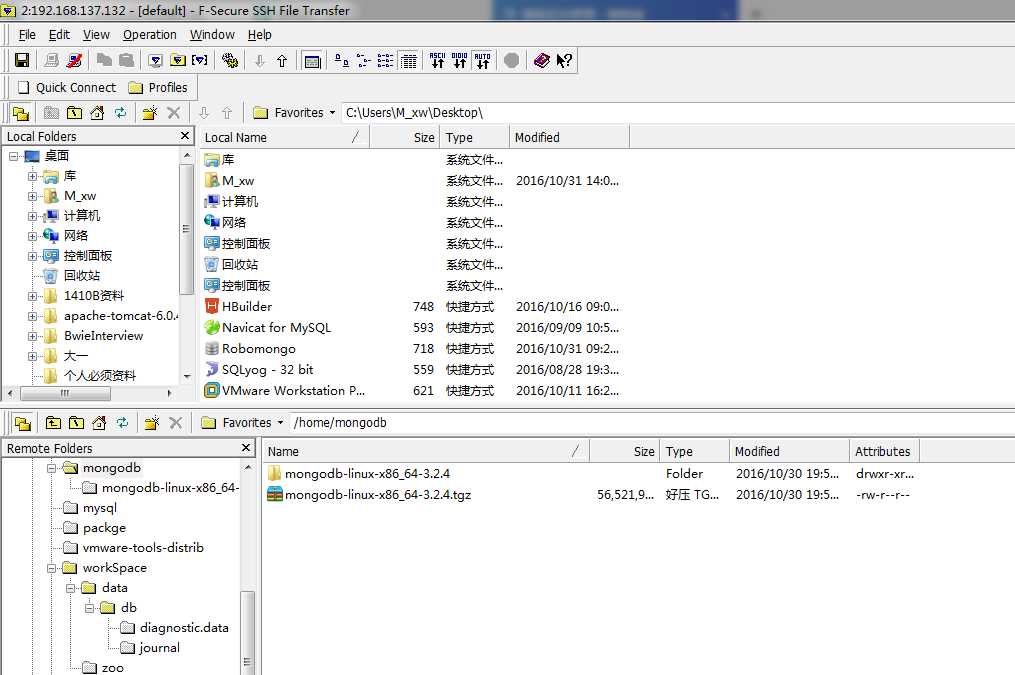Go to local home folder

point(97,113)
